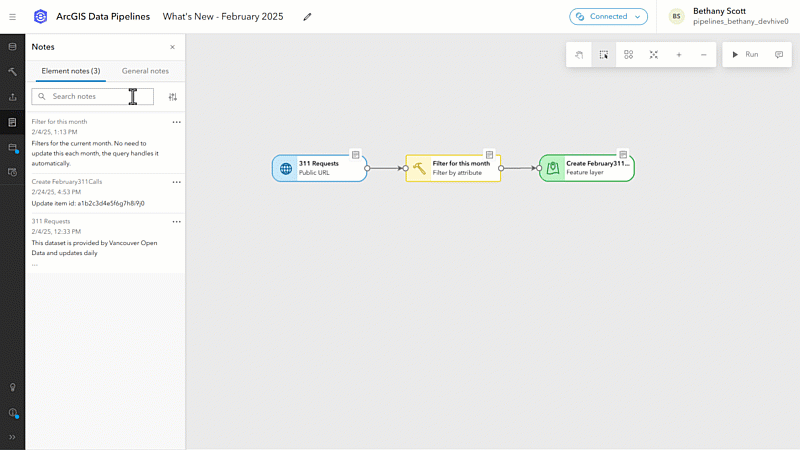Open the lightbulb tips icon

click(12, 387)
